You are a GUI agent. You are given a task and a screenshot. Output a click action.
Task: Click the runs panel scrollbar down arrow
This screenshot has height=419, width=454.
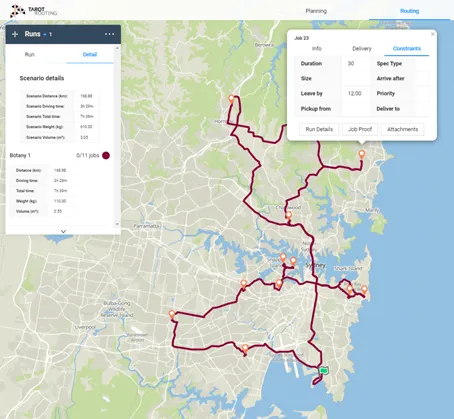pyautogui.click(x=117, y=224)
